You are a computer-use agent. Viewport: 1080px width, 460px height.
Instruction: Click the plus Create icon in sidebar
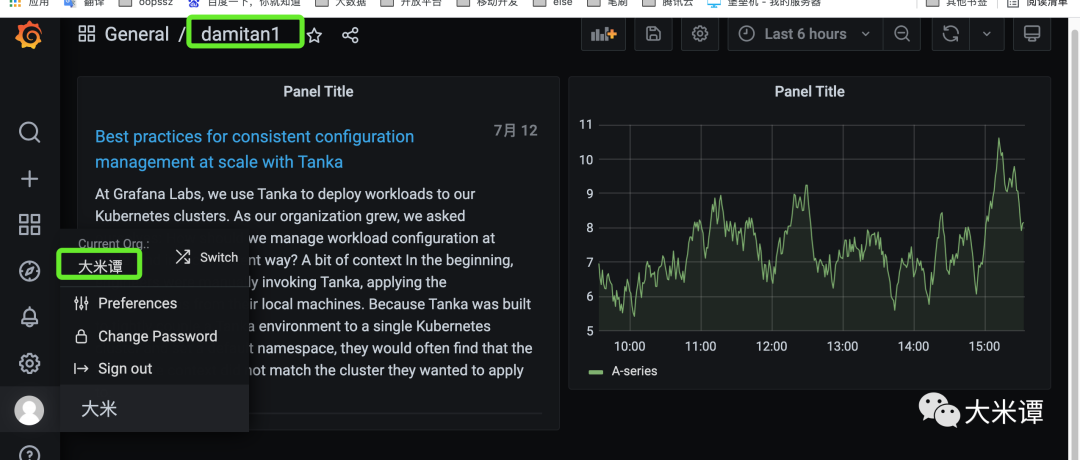coord(30,179)
